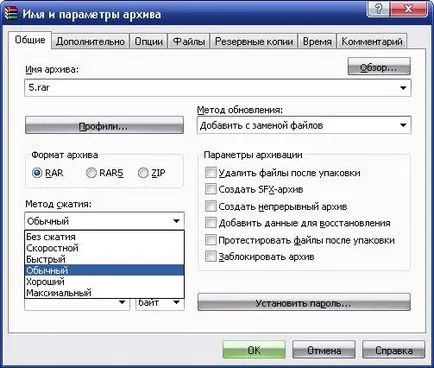Open the Метод обновления dropdown
Screen dimensions: 434x368
[x=304, y=125]
